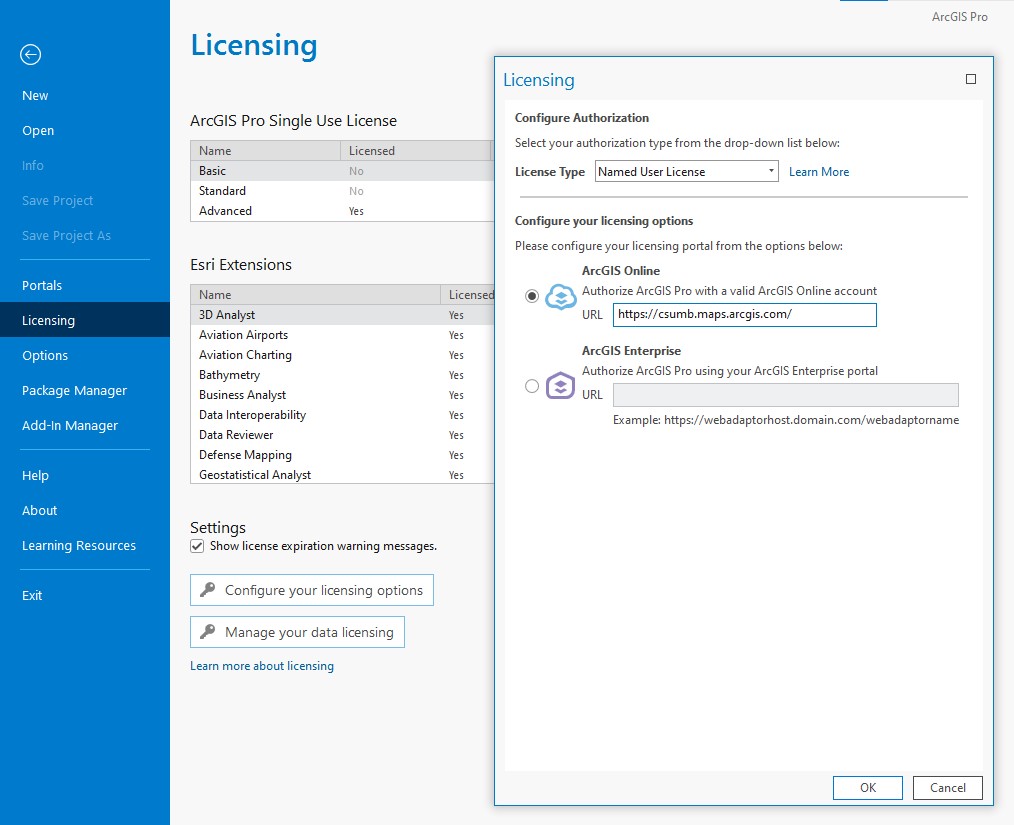Select Learning Resources in the sidebar
Screen dimensions: 1014x825
pyautogui.click(x=78, y=545)
